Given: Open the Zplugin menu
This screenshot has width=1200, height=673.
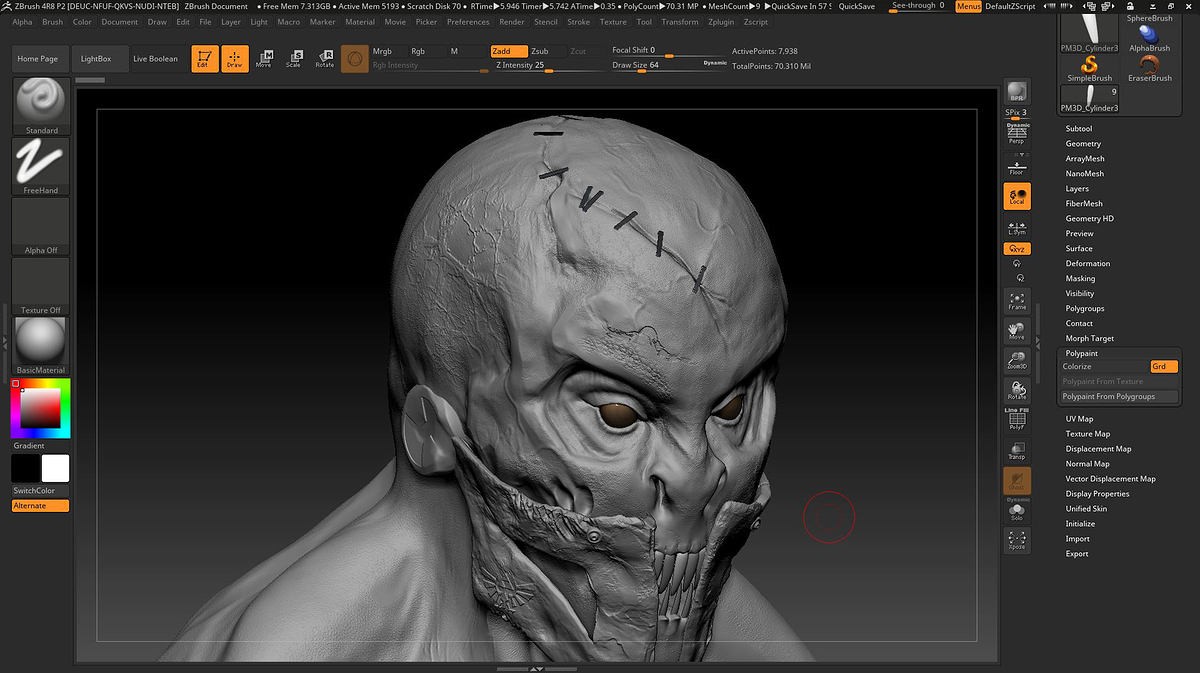Looking at the screenshot, I should pyautogui.click(x=720, y=21).
